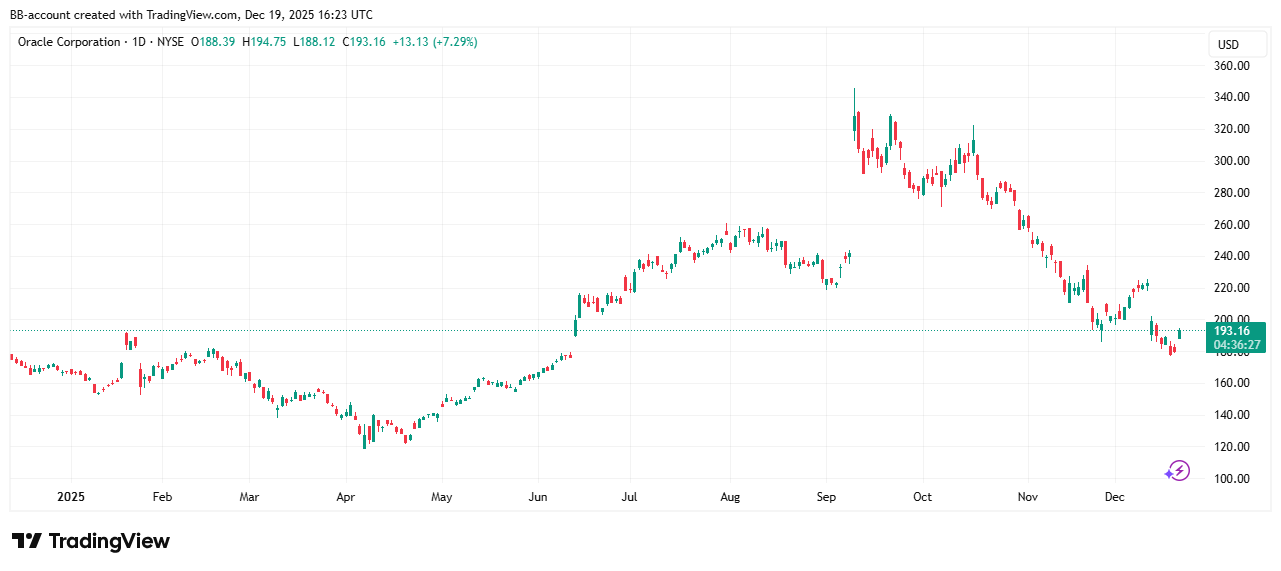
Task: Click the TradingView logo
Action: click(91, 541)
